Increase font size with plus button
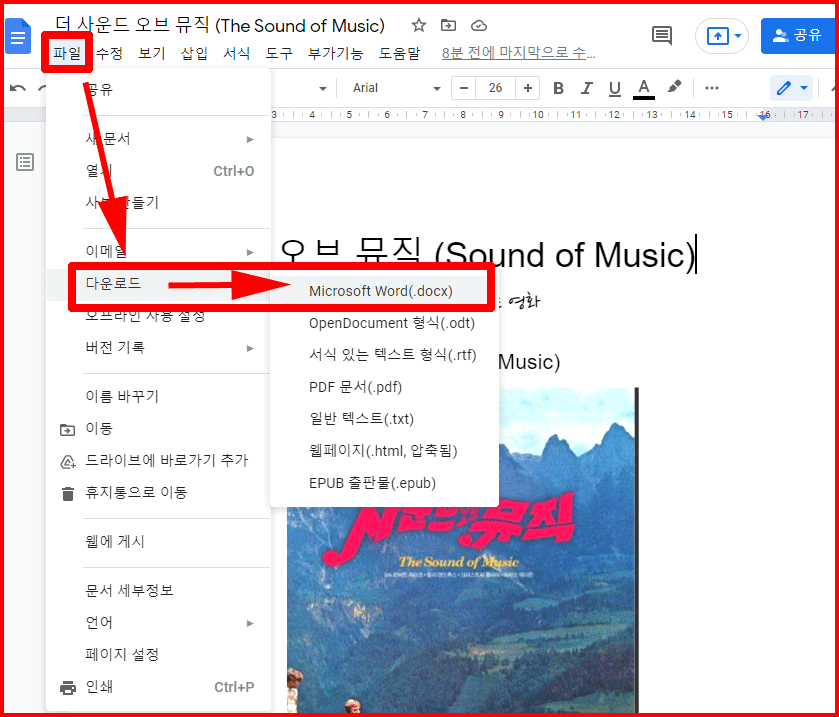The image size is (839, 717). [528, 88]
